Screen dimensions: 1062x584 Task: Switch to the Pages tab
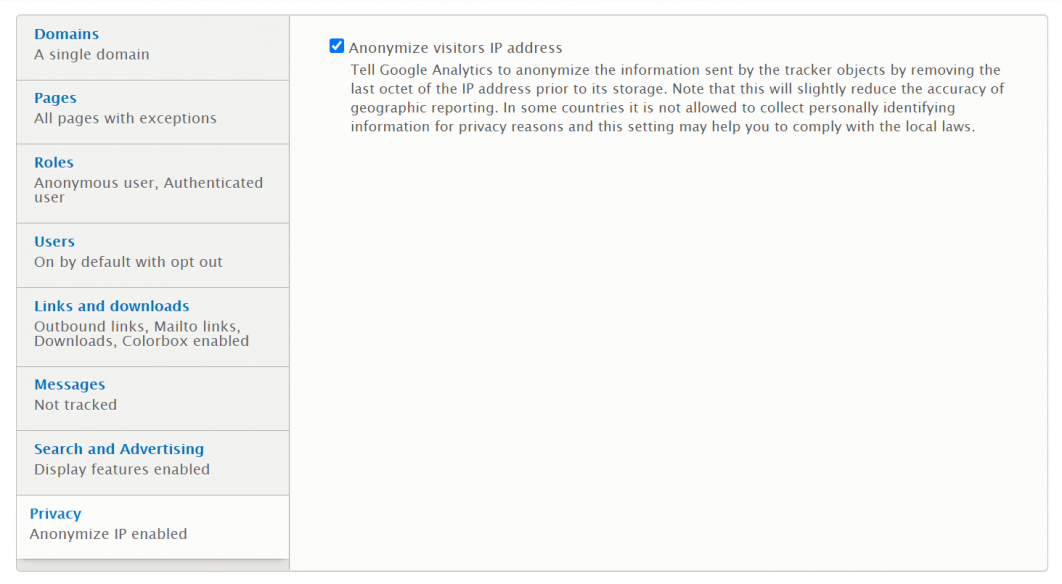tap(55, 98)
